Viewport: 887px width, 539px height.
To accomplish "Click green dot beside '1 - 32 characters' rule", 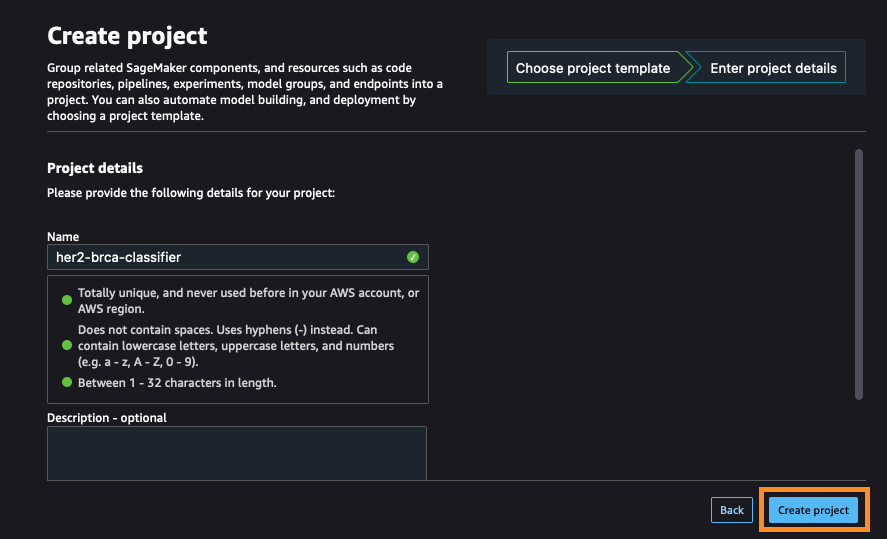I will 67,383.
